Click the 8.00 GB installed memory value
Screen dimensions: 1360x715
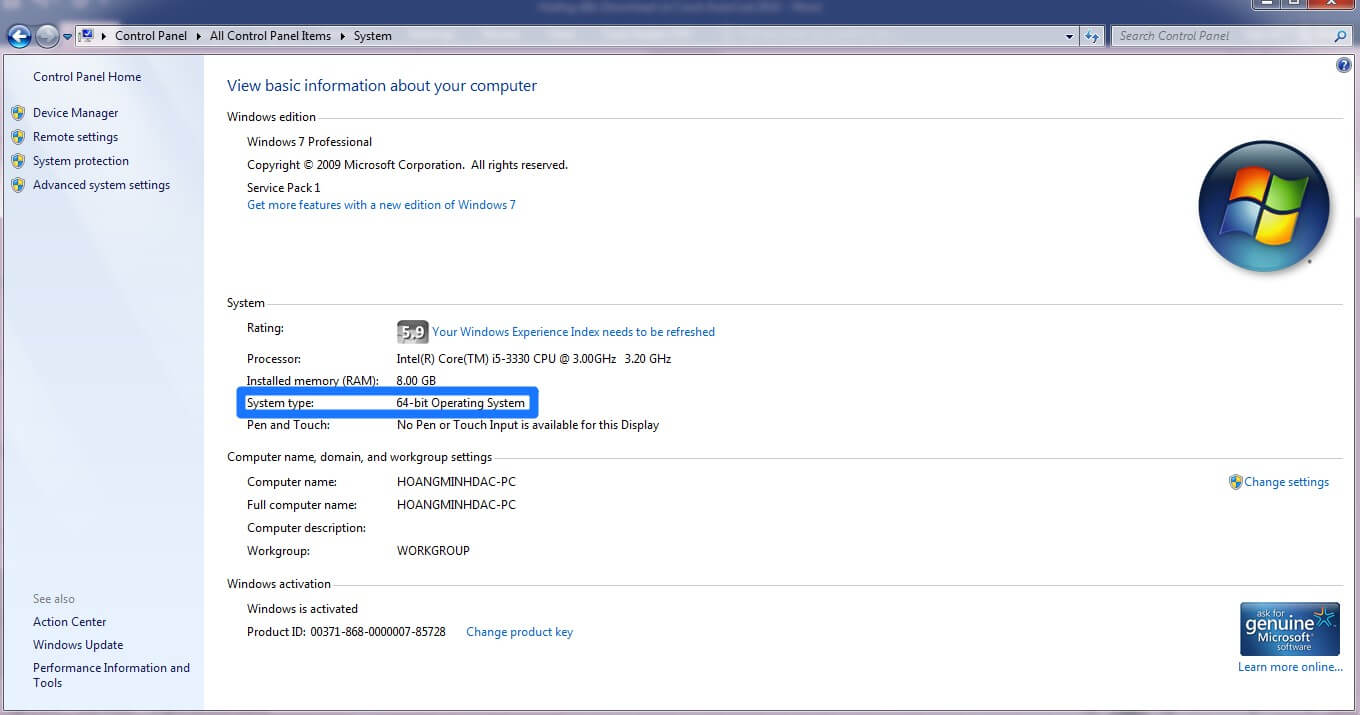(x=416, y=381)
